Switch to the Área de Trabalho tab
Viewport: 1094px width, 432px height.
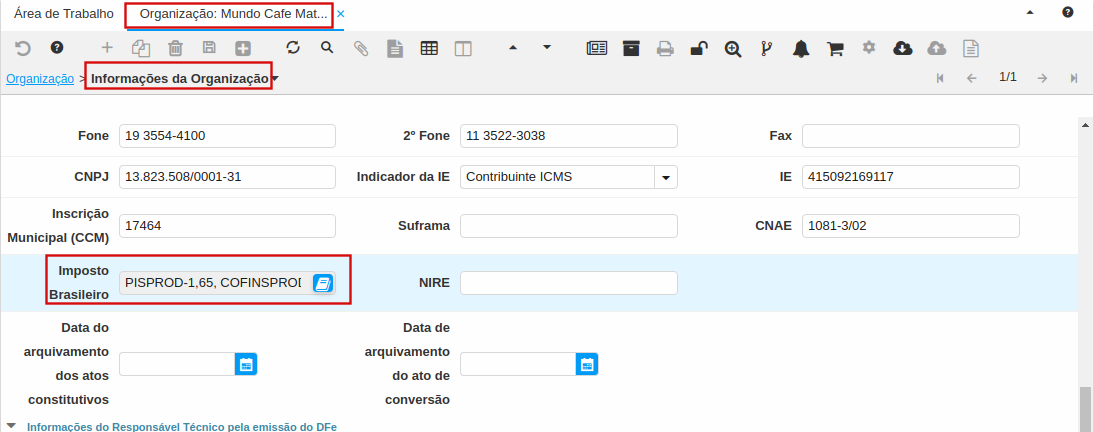point(63,14)
